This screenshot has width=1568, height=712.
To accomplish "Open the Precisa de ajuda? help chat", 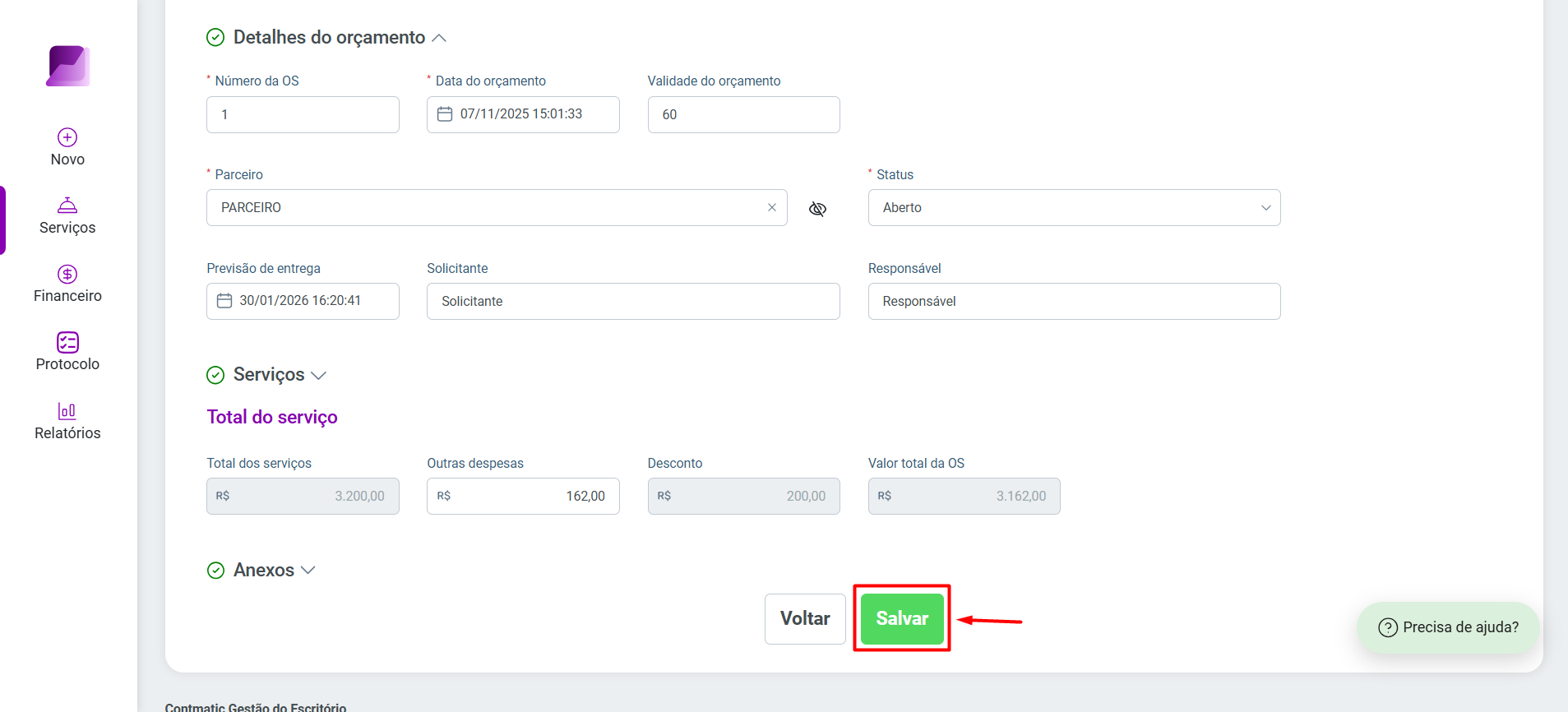I will pos(1448,627).
